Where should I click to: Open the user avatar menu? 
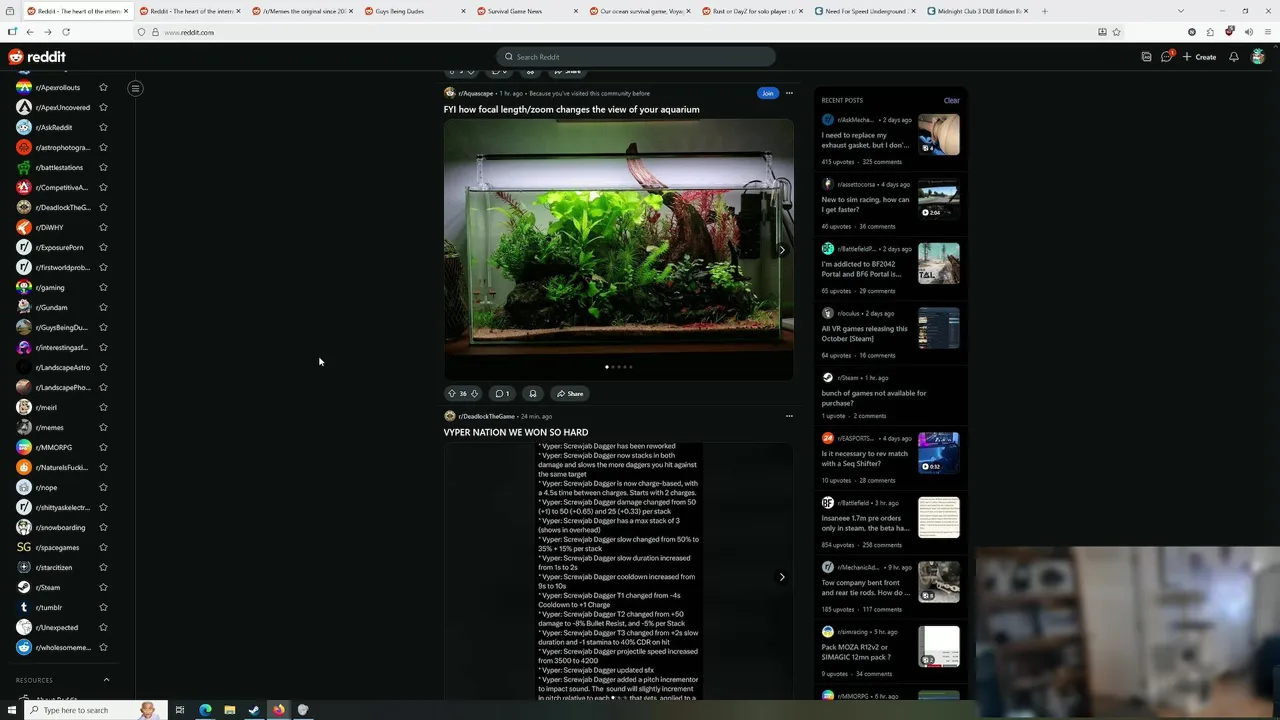tap(1259, 57)
